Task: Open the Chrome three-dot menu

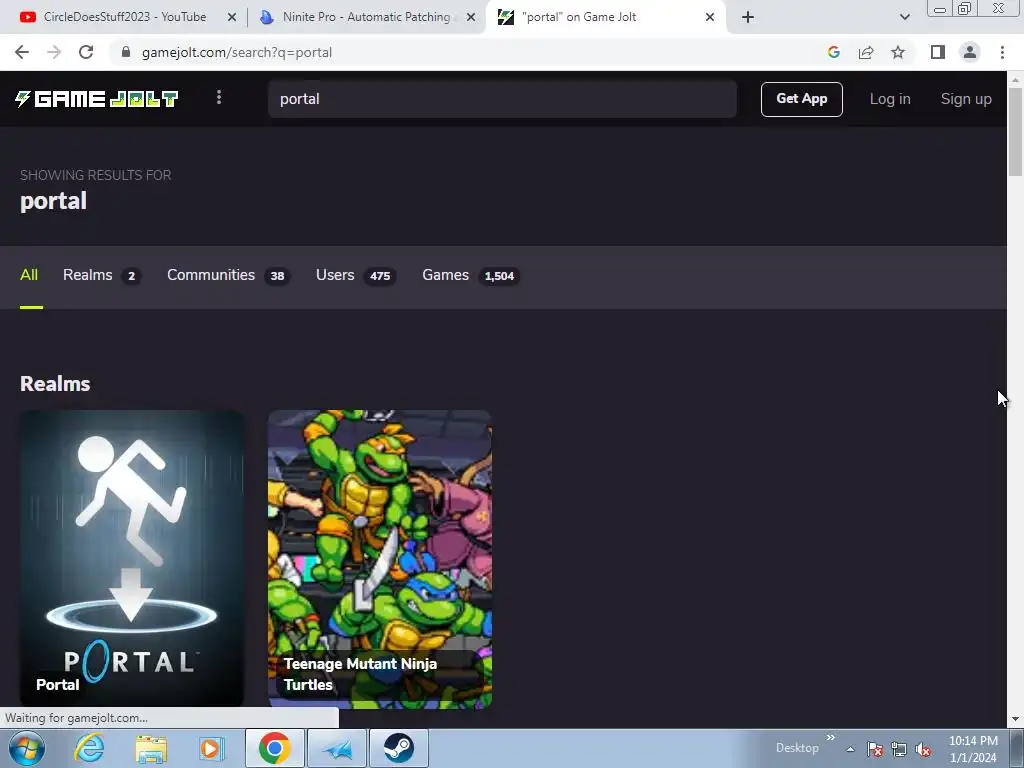Action: pyautogui.click(x=1002, y=52)
